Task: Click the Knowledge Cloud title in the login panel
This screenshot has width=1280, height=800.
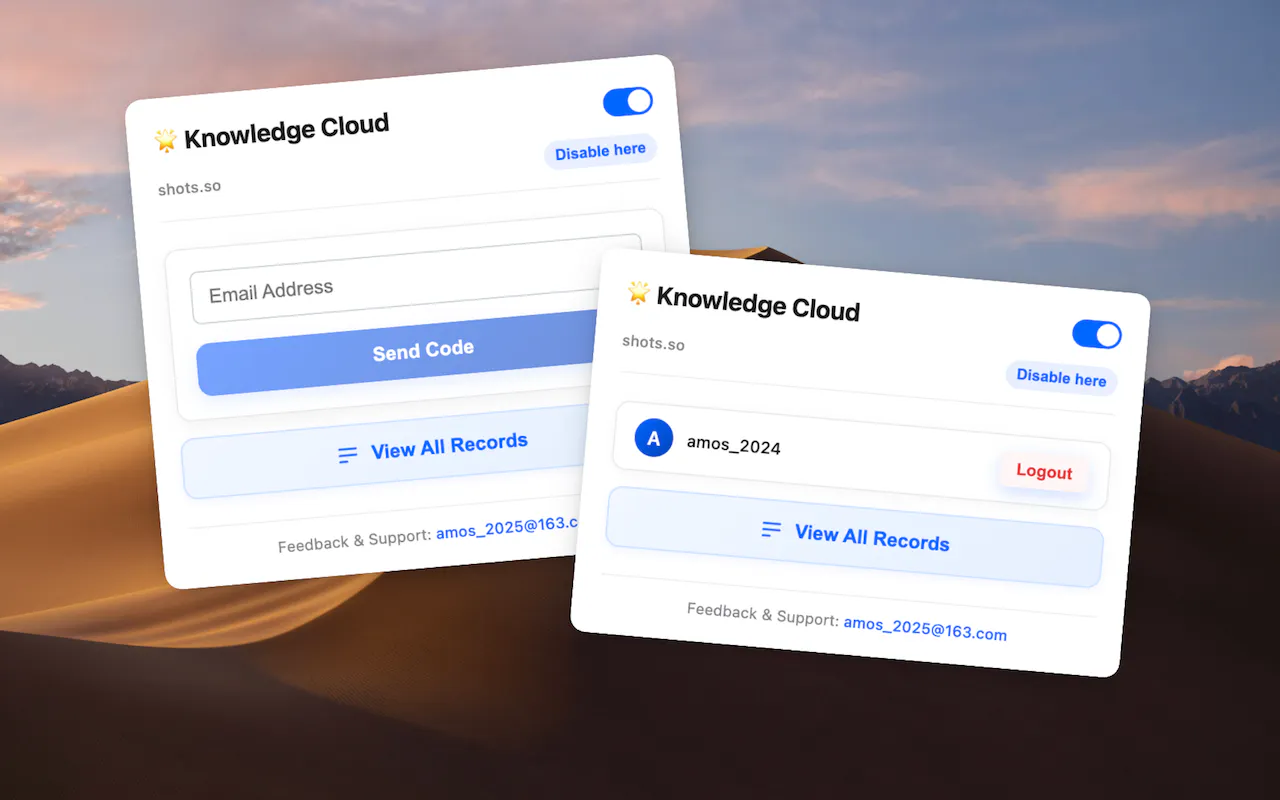Action: pos(286,131)
